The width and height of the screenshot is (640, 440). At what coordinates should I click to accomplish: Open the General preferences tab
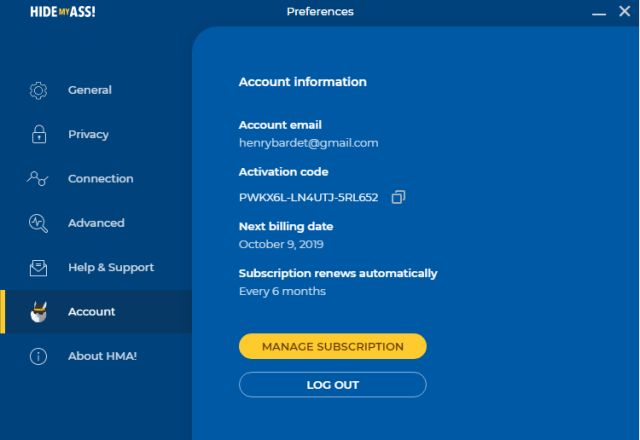(x=90, y=90)
